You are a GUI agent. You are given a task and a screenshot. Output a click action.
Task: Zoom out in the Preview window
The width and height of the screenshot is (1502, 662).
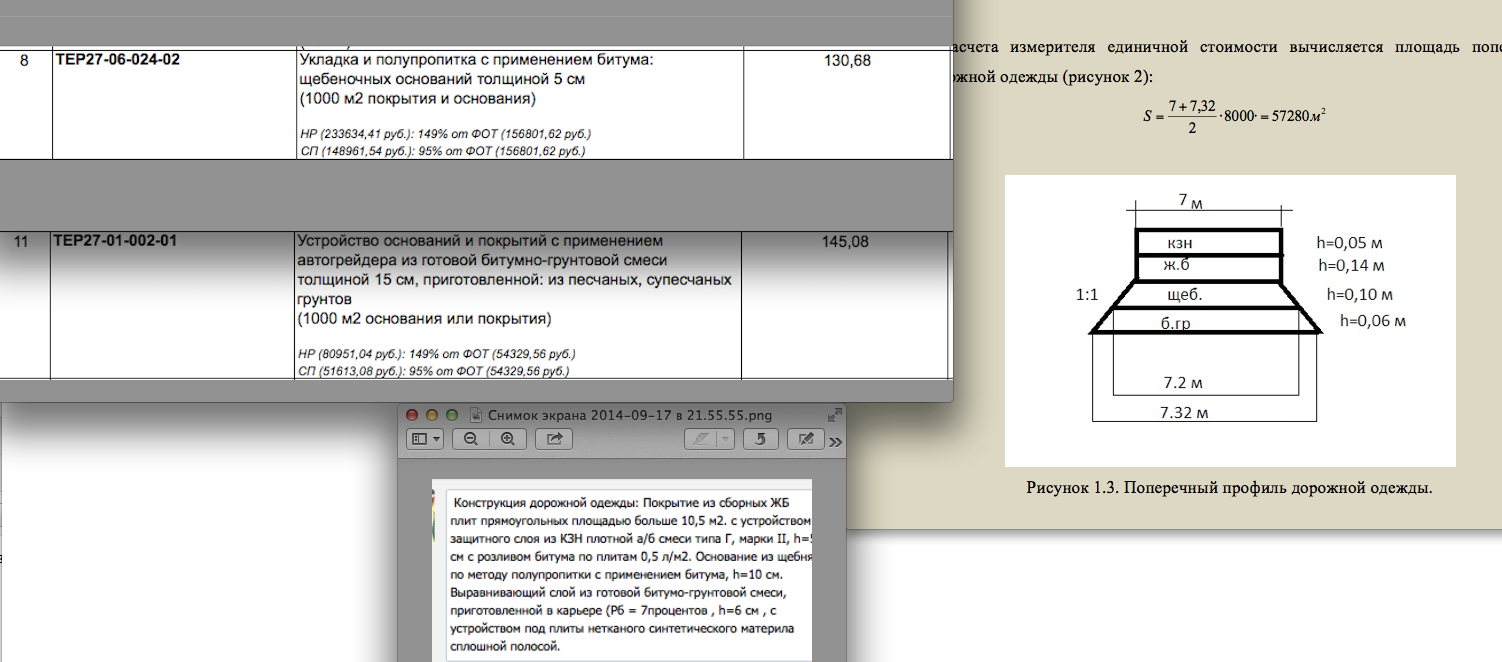(x=470, y=438)
